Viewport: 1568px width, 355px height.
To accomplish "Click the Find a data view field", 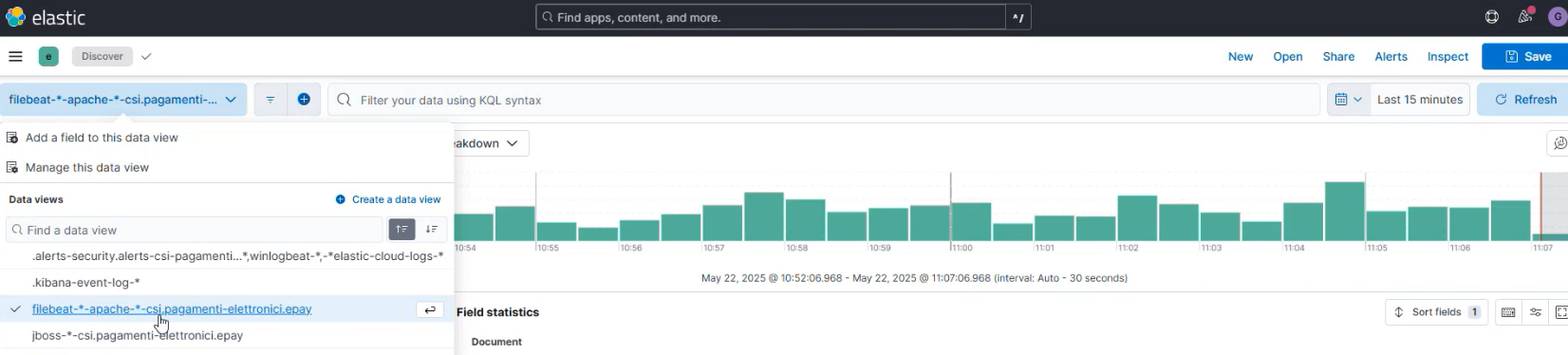I will pyautogui.click(x=195, y=230).
